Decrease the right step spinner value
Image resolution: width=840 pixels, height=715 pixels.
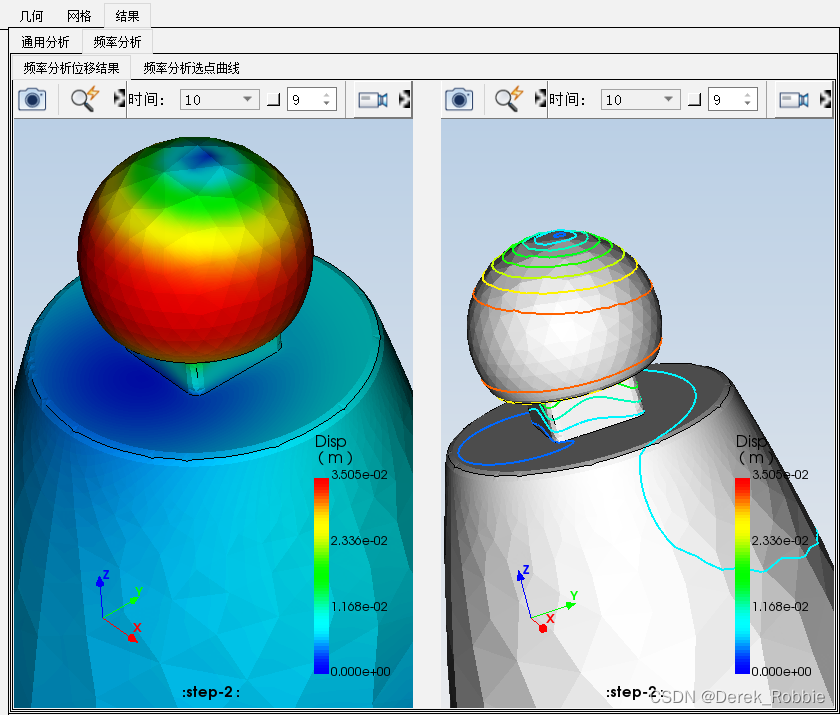[747, 104]
